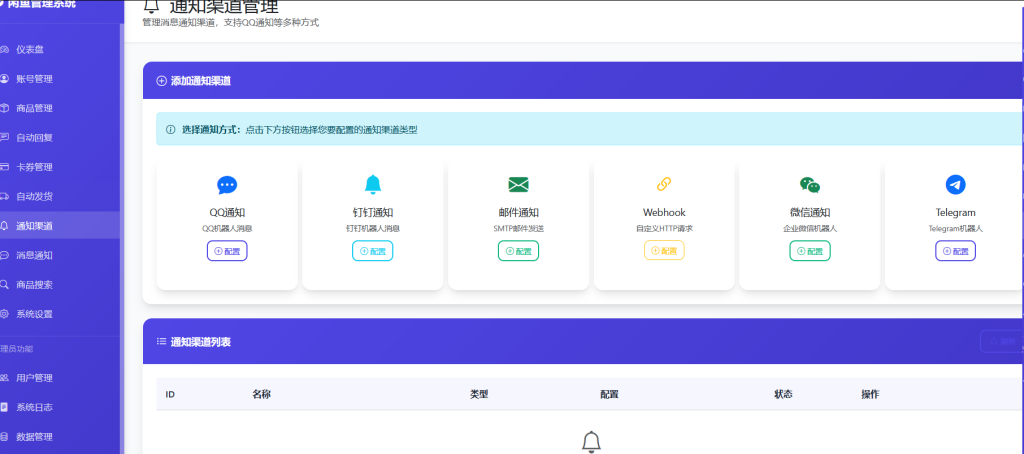Navigate to 用户管理 admin page
1024x454 pixels.
point(33,378)
